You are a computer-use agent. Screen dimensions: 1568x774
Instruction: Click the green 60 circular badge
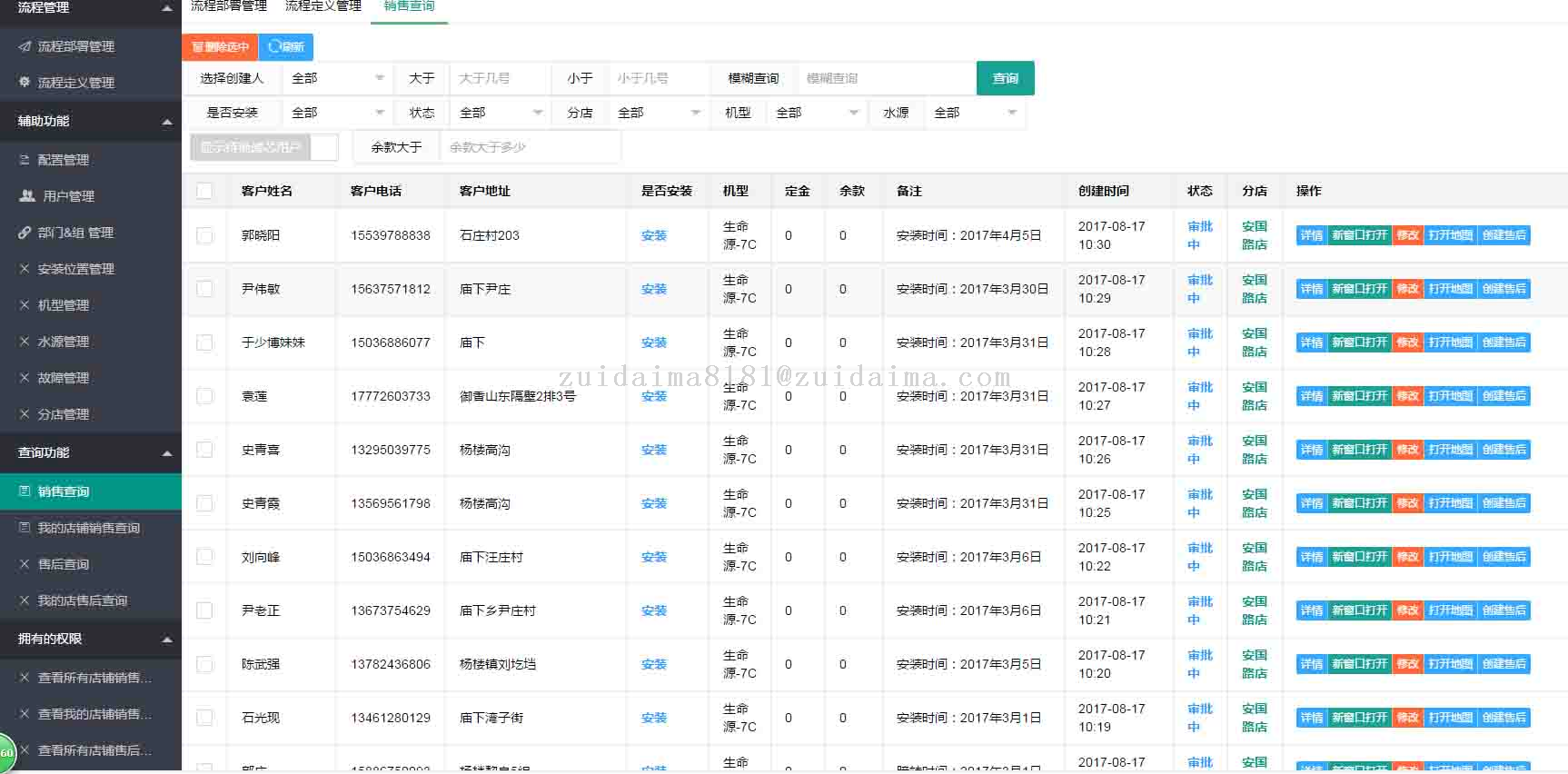tap(6, 753)
